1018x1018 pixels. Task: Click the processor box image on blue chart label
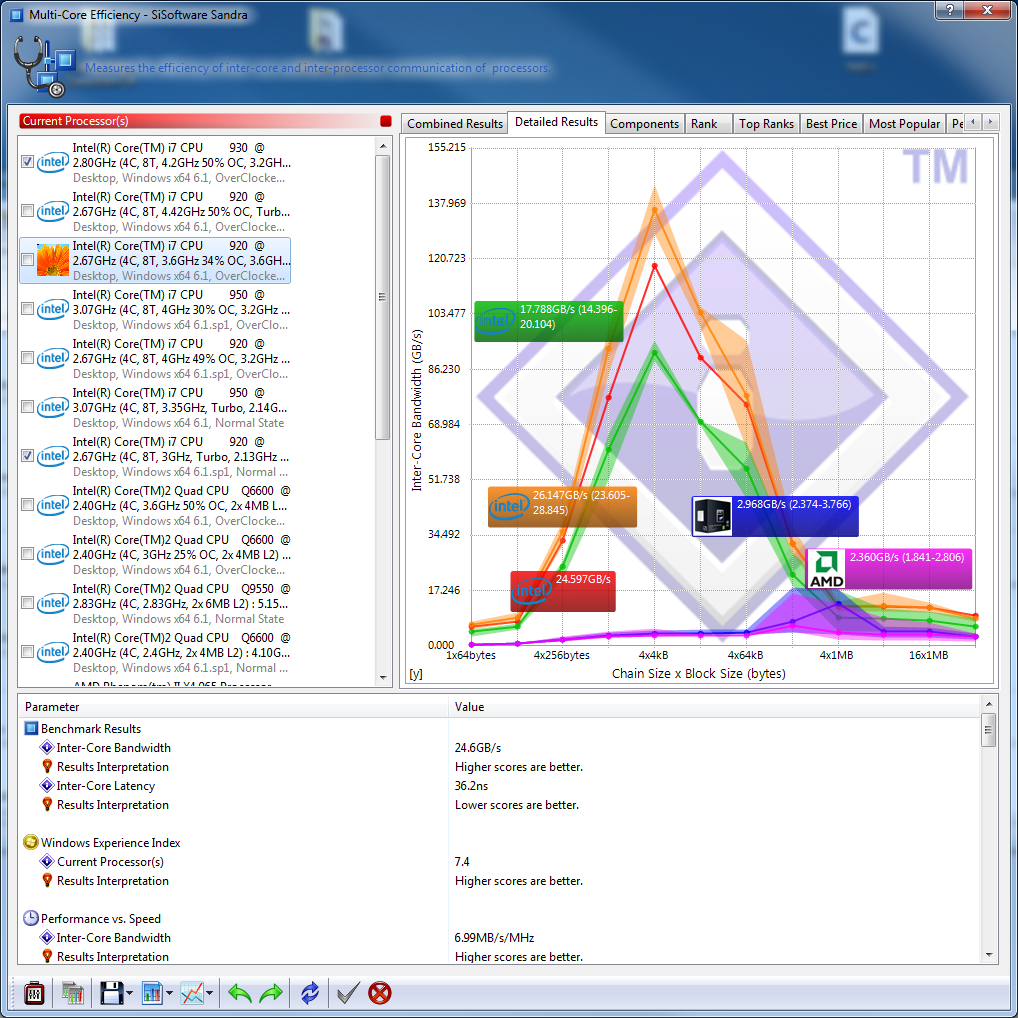712,517
